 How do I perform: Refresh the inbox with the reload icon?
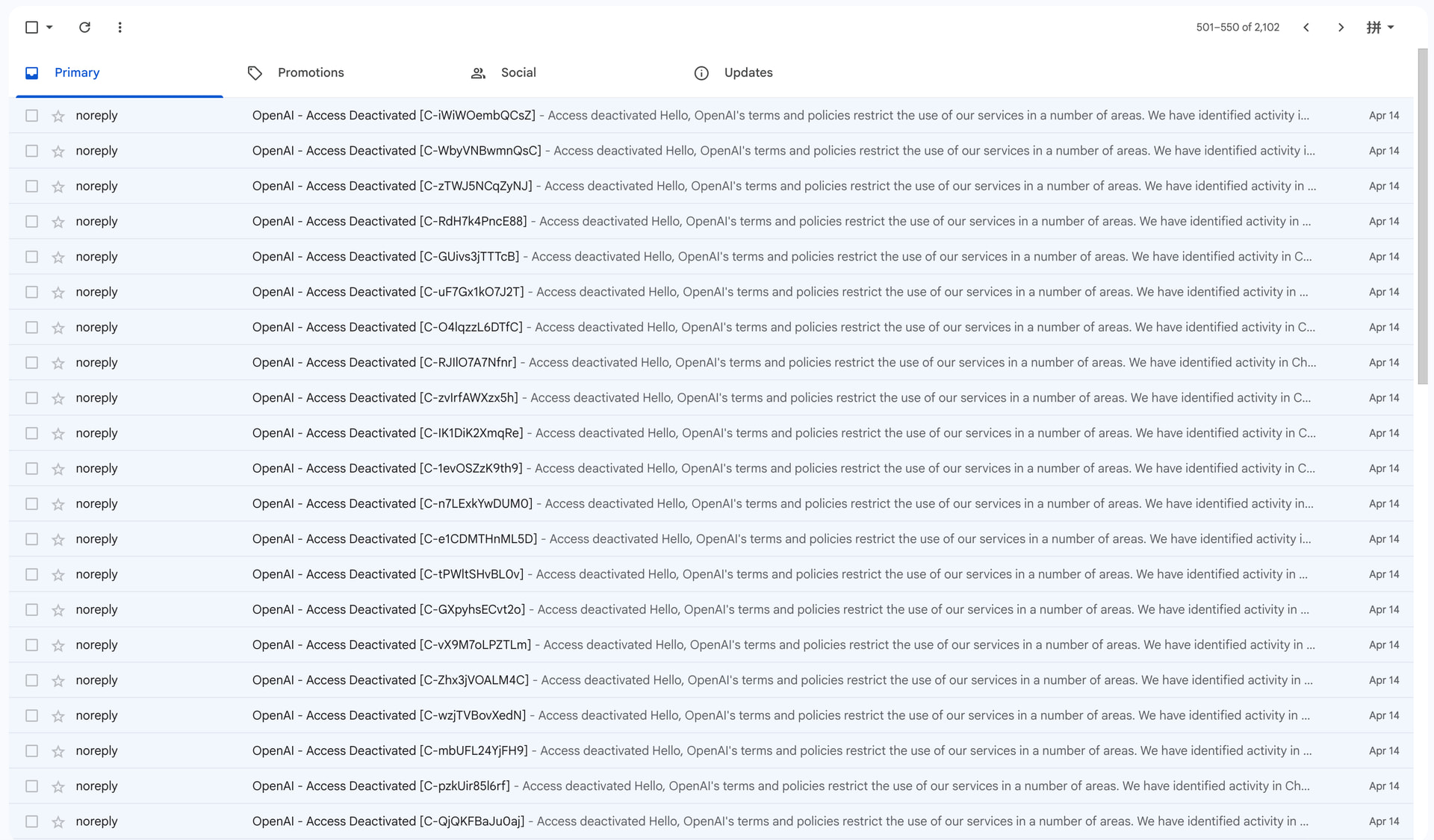(84, 27)
